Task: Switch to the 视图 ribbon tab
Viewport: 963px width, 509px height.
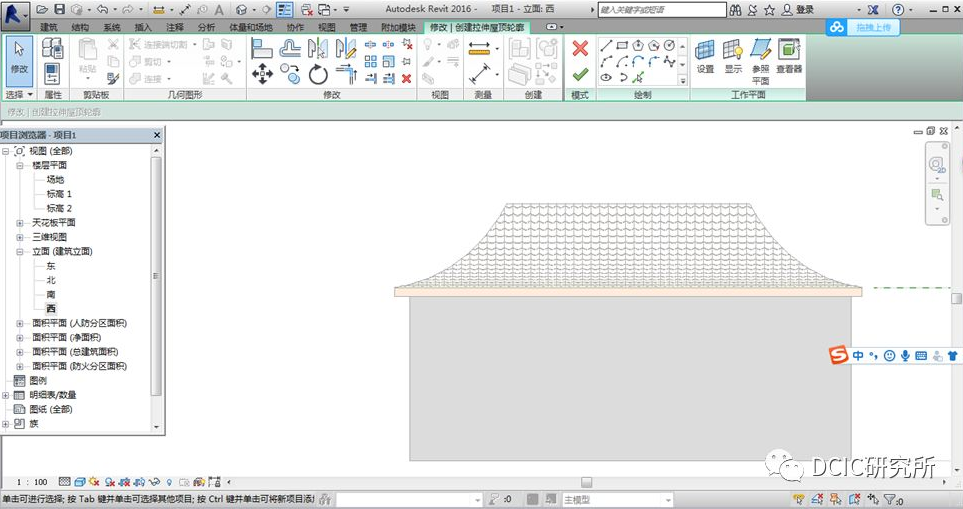Action: 327,27
